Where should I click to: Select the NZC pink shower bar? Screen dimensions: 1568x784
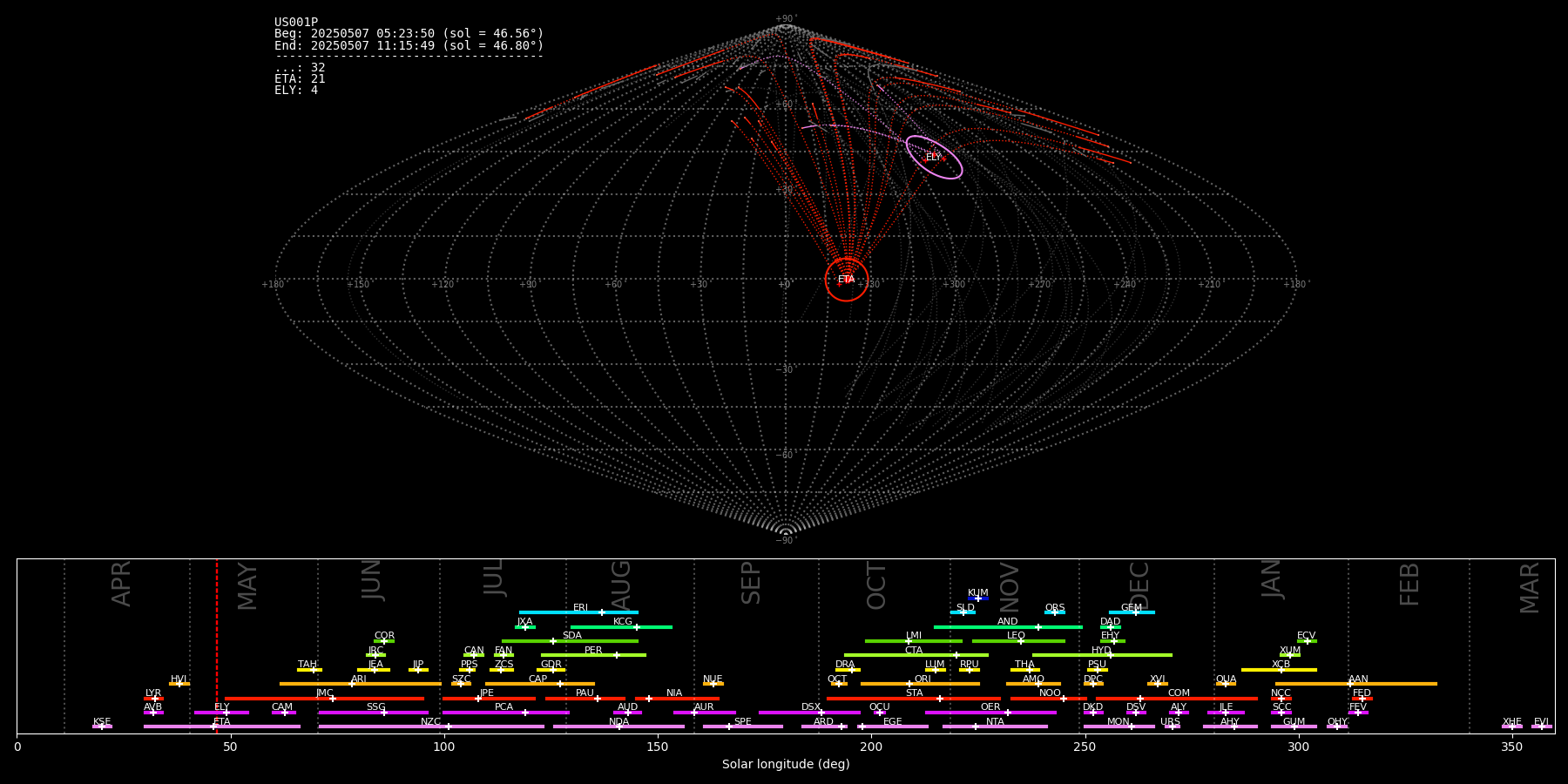coord(431,727)
